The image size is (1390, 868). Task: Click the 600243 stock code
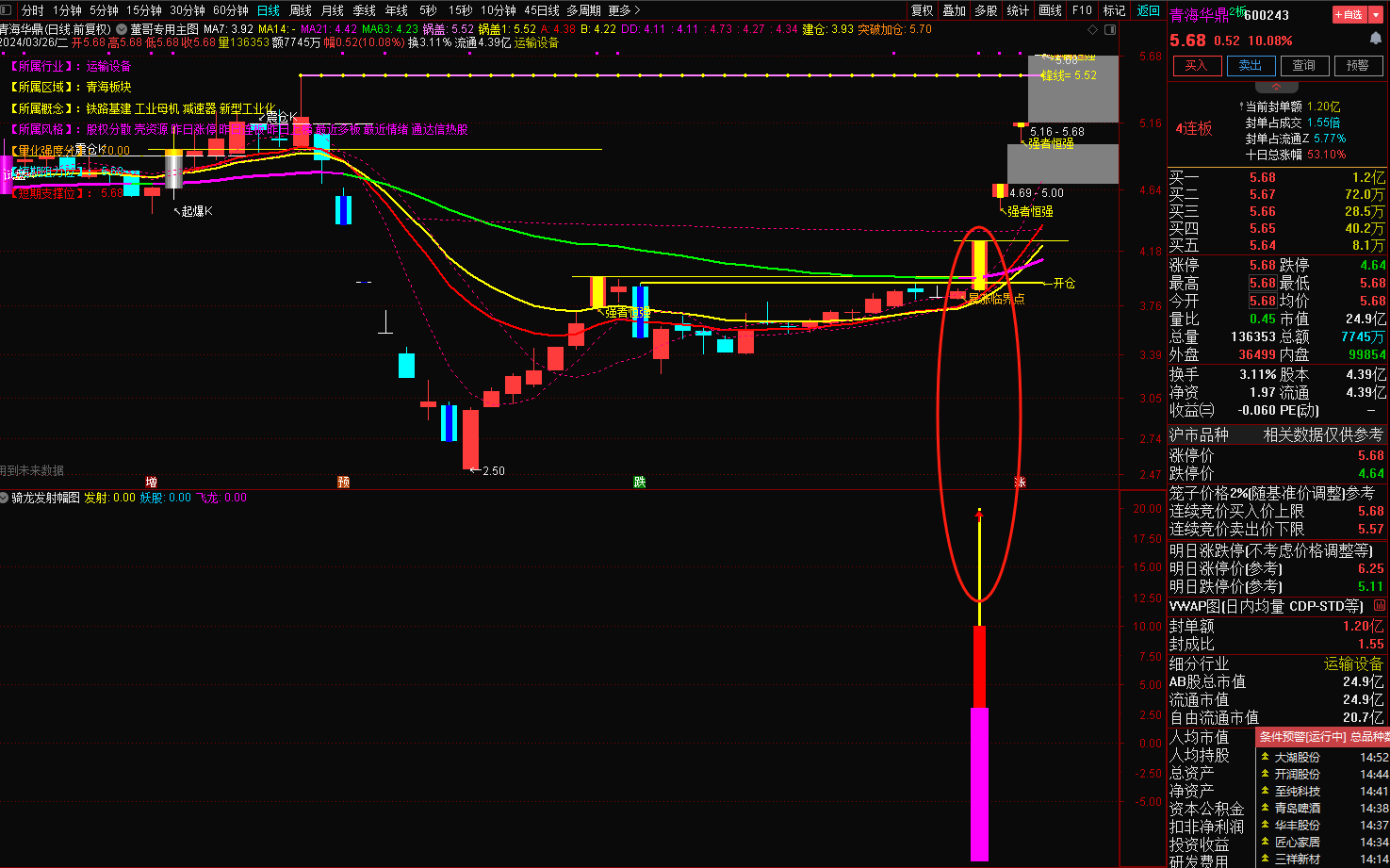(x=1267, y=15)
